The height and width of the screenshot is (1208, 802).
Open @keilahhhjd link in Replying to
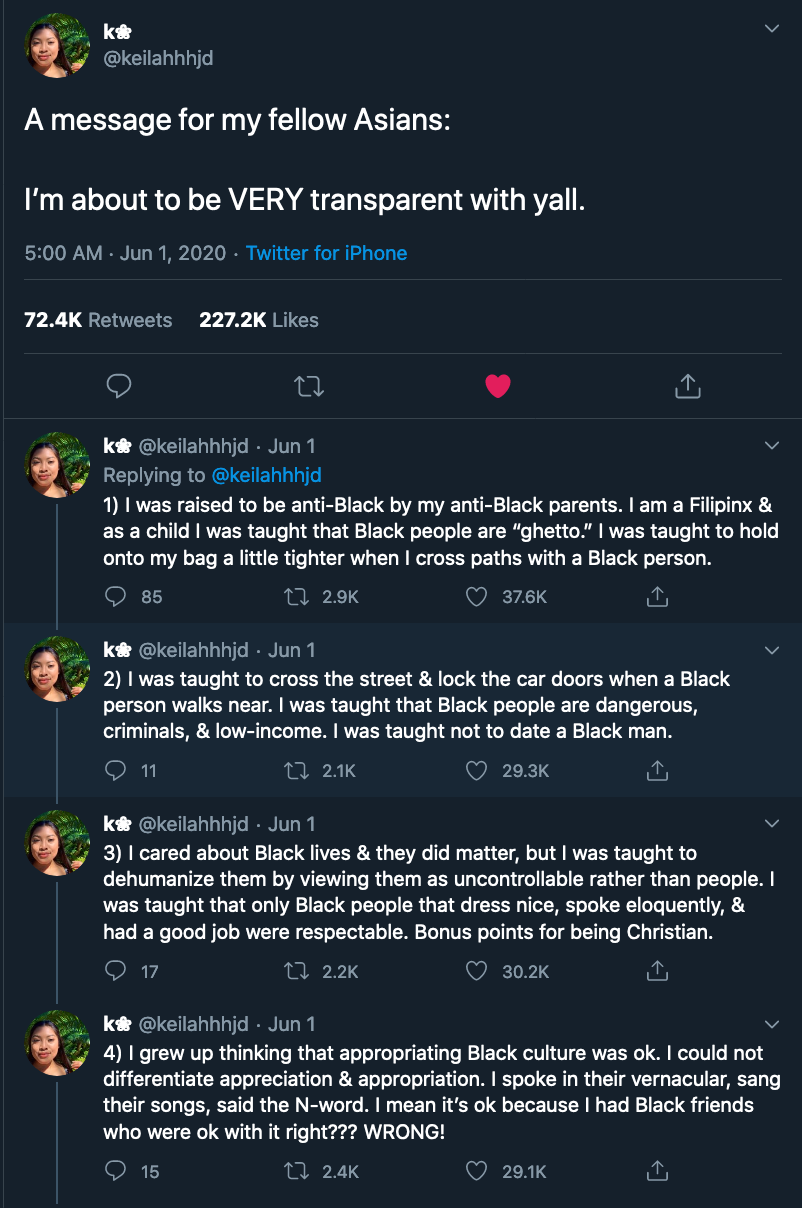pos(264,475)
